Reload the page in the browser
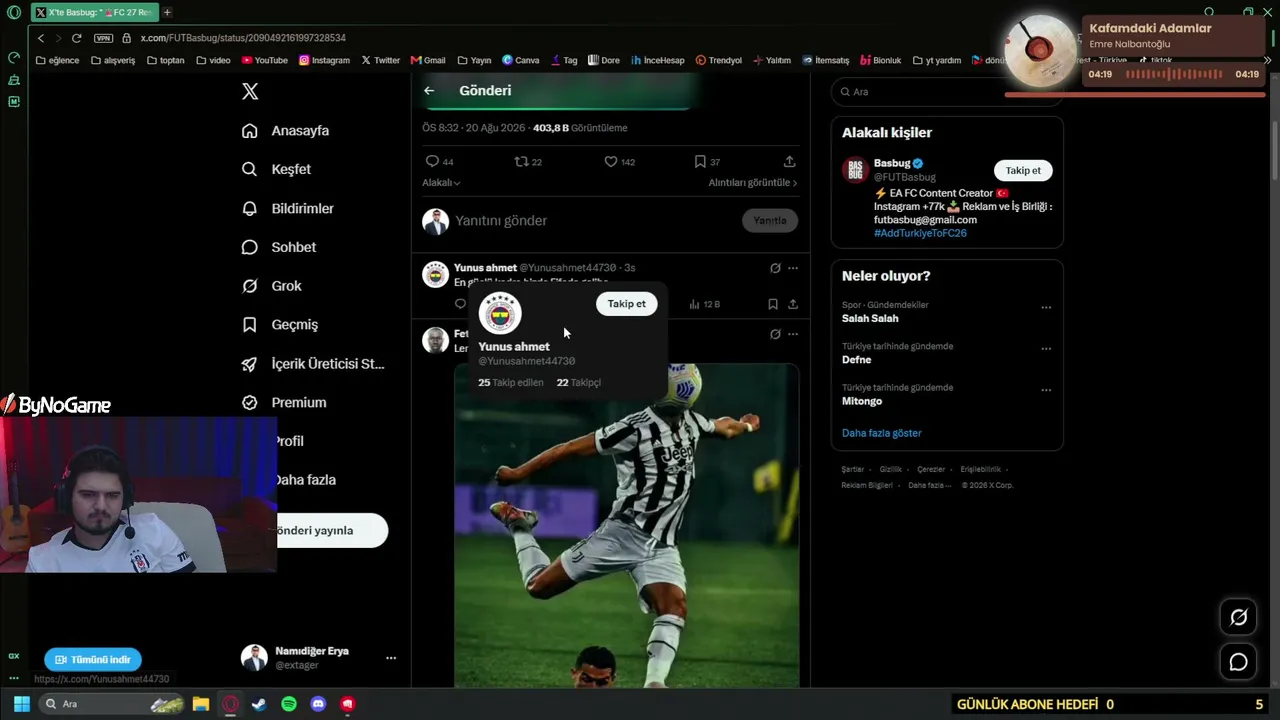Viewport: 1280px width, 720px height. coord(76,38)
